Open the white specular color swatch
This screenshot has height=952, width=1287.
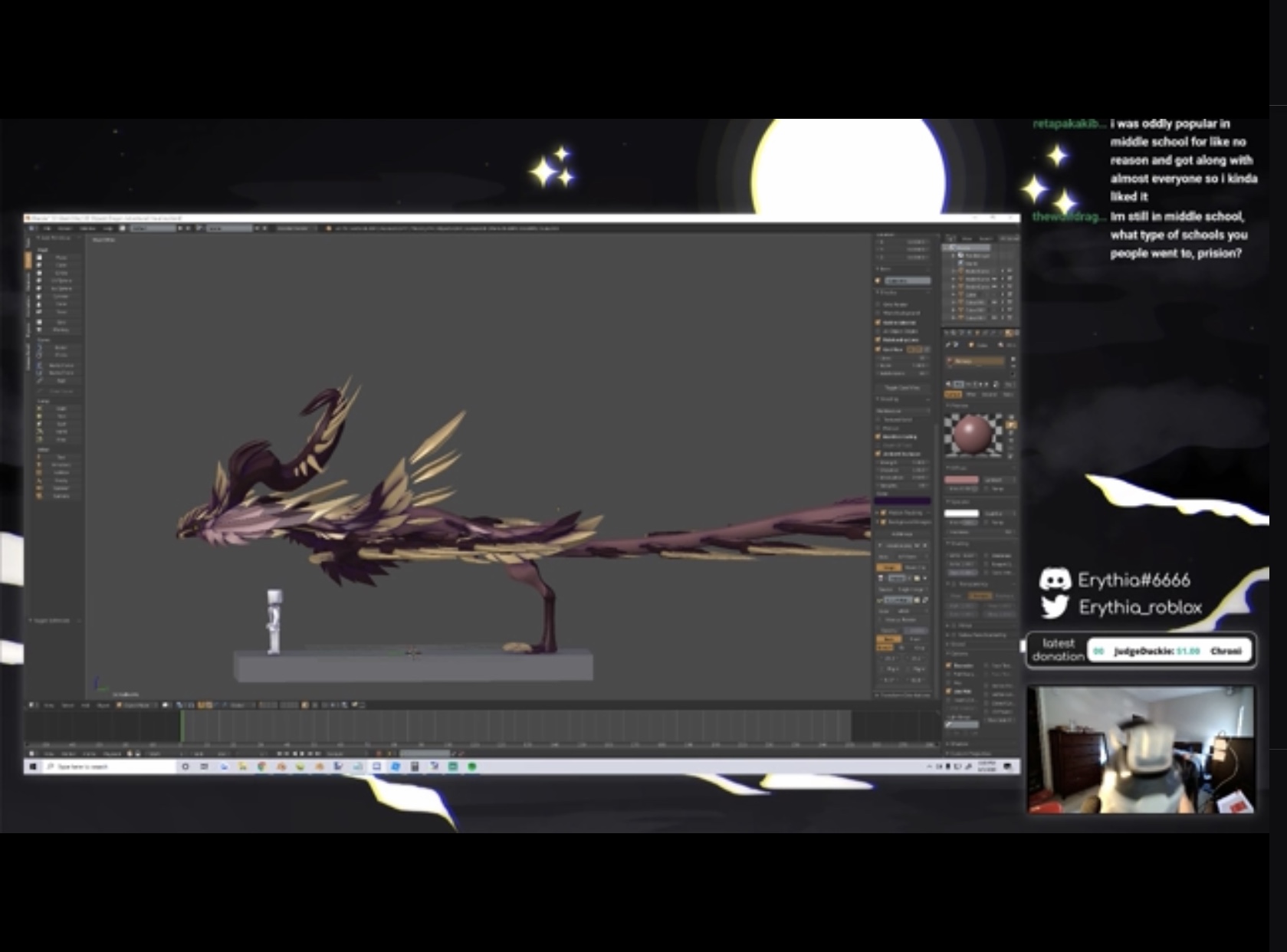[961, 514]
